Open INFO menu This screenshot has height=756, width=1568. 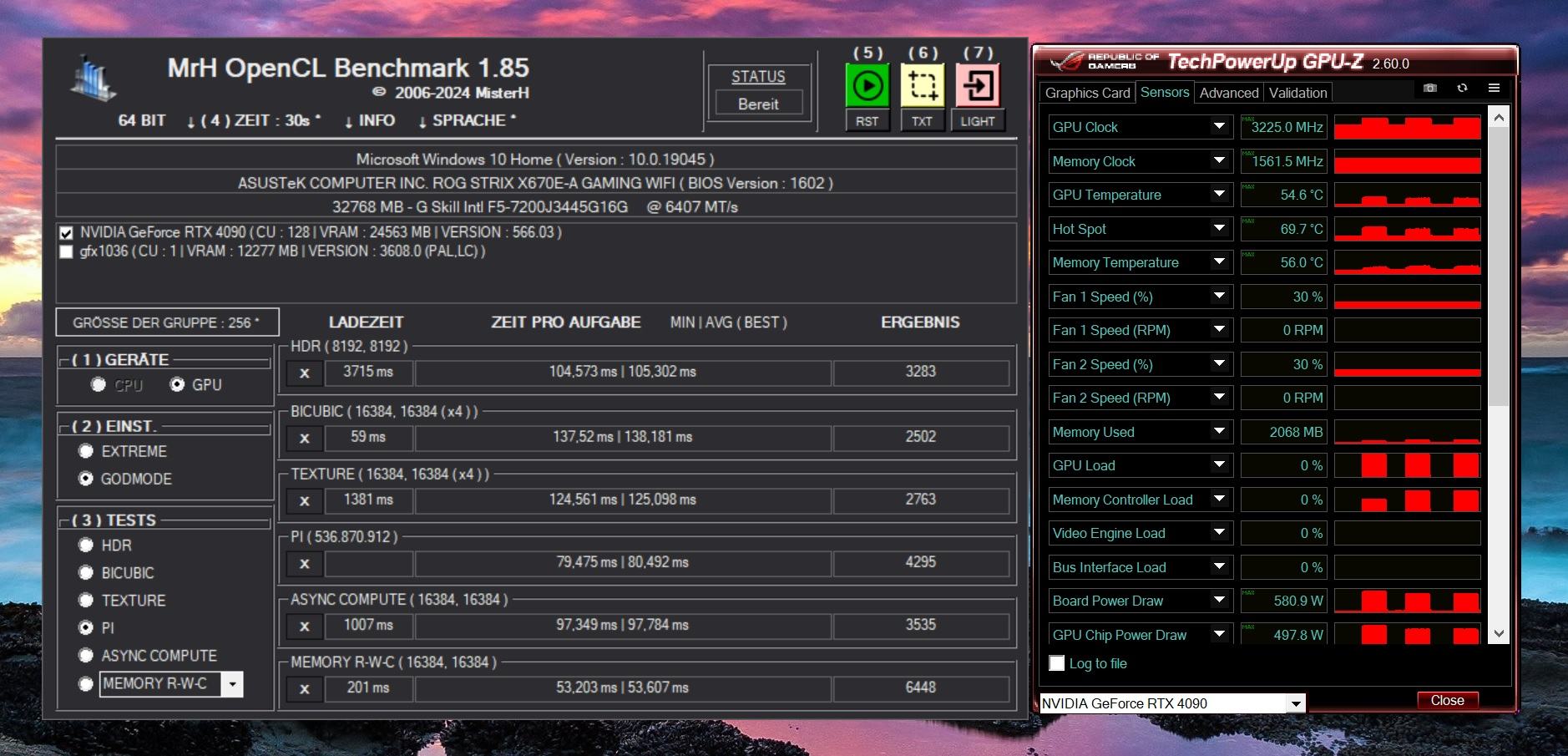click(370, 120)
